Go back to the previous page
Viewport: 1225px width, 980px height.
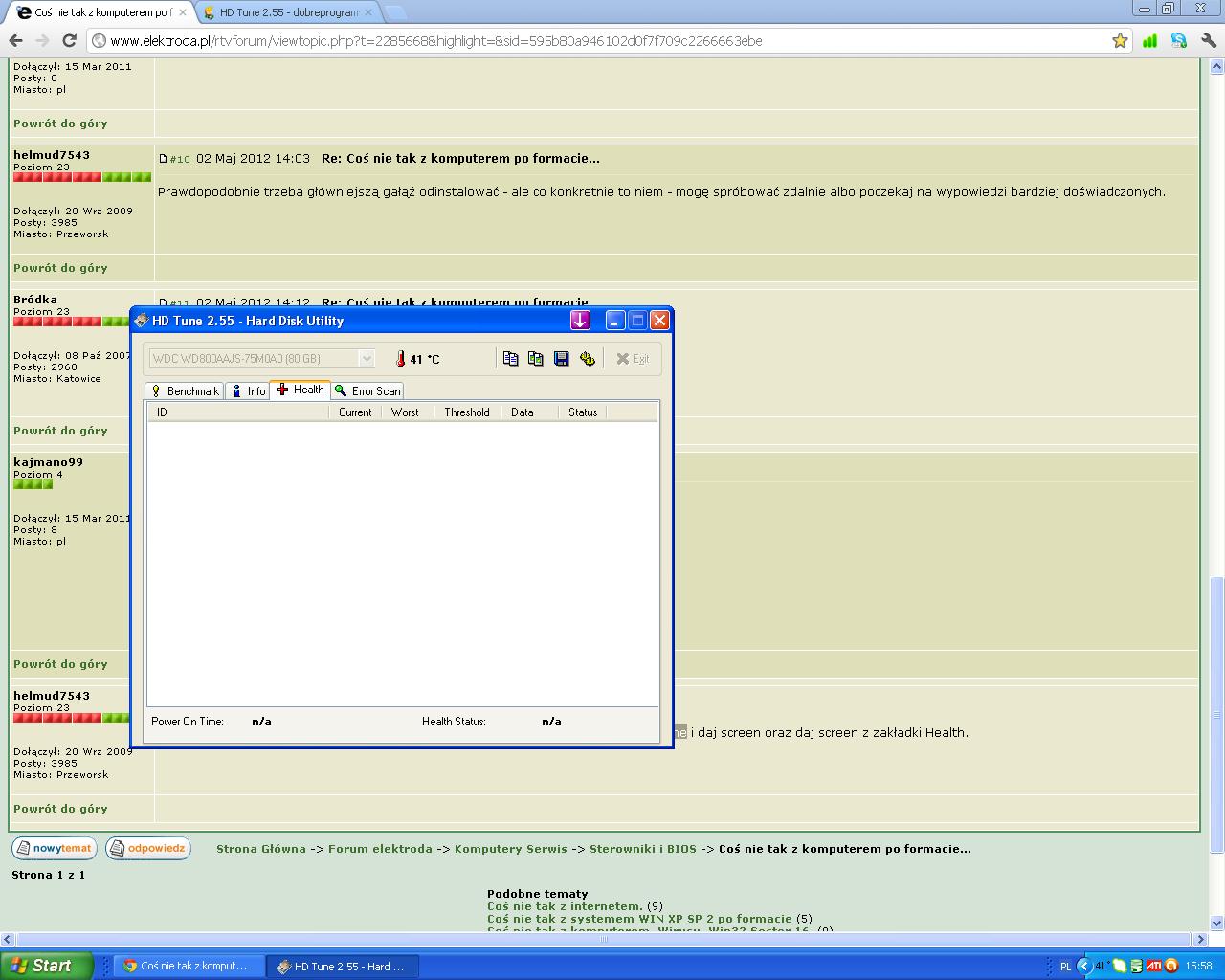[16, 41]
